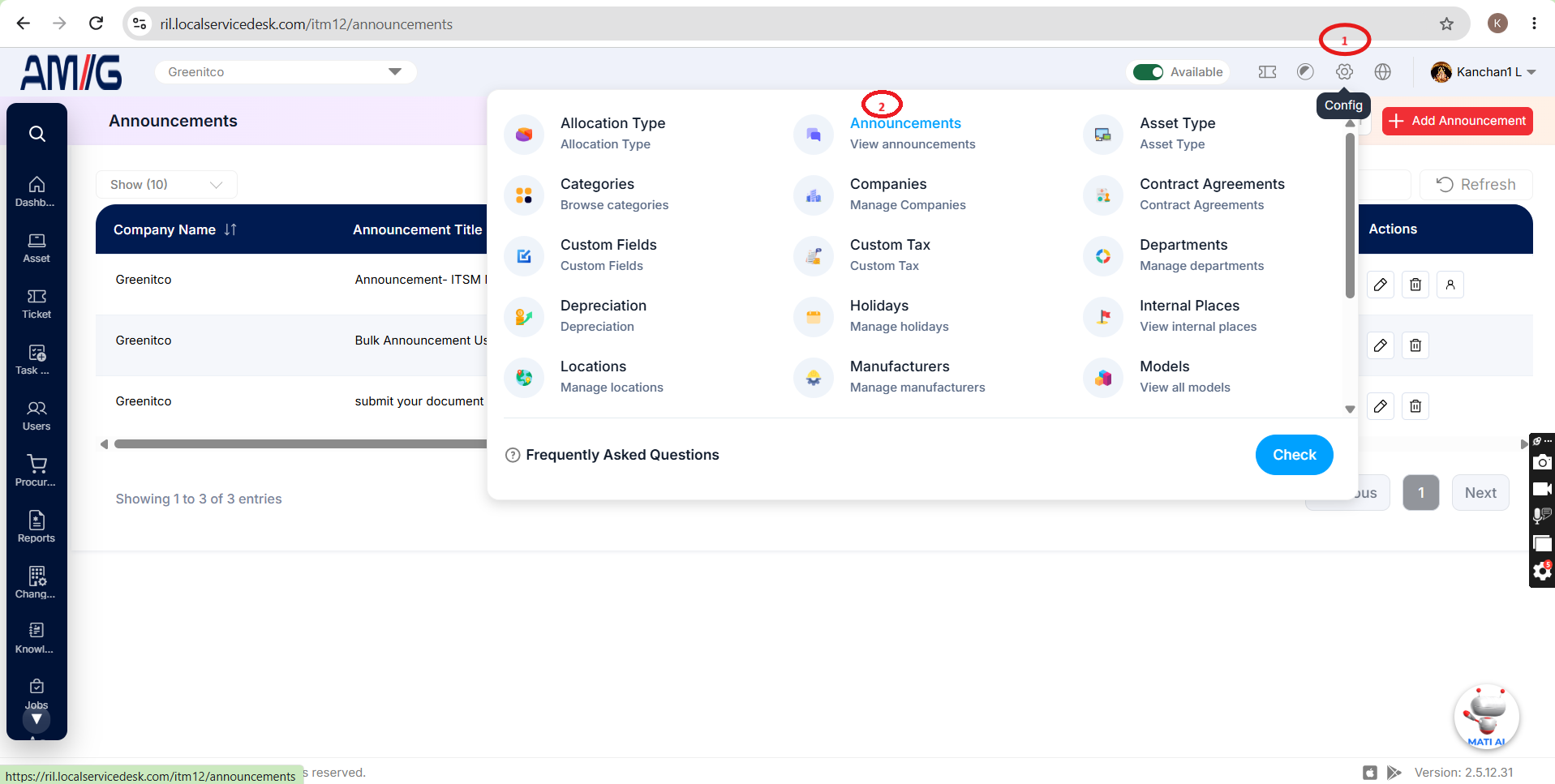Open the Kanchan1 L profile menu
Screen dimensions: 1555x784
pos(1484,72)
